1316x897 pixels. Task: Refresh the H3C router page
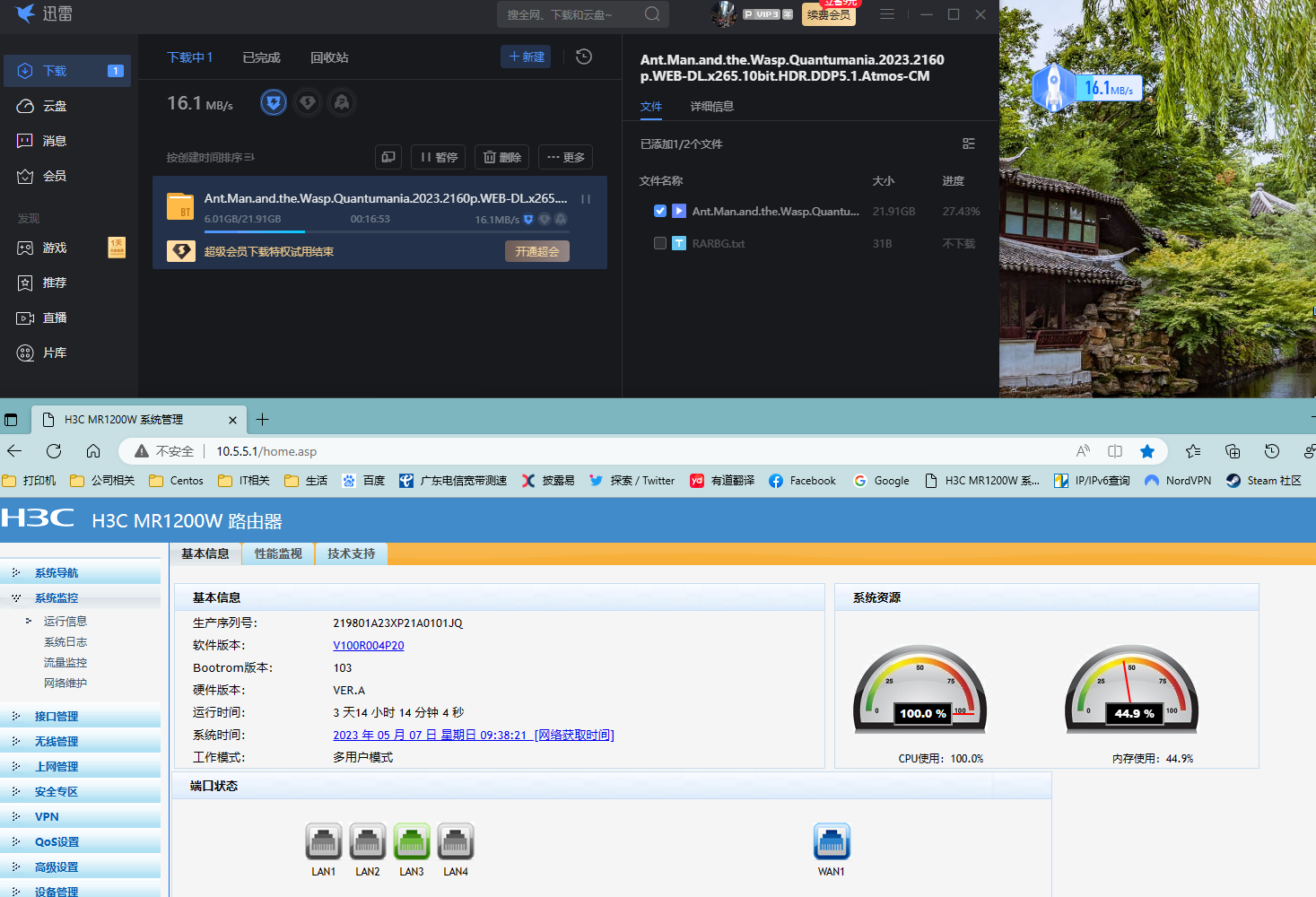[54, 451]
